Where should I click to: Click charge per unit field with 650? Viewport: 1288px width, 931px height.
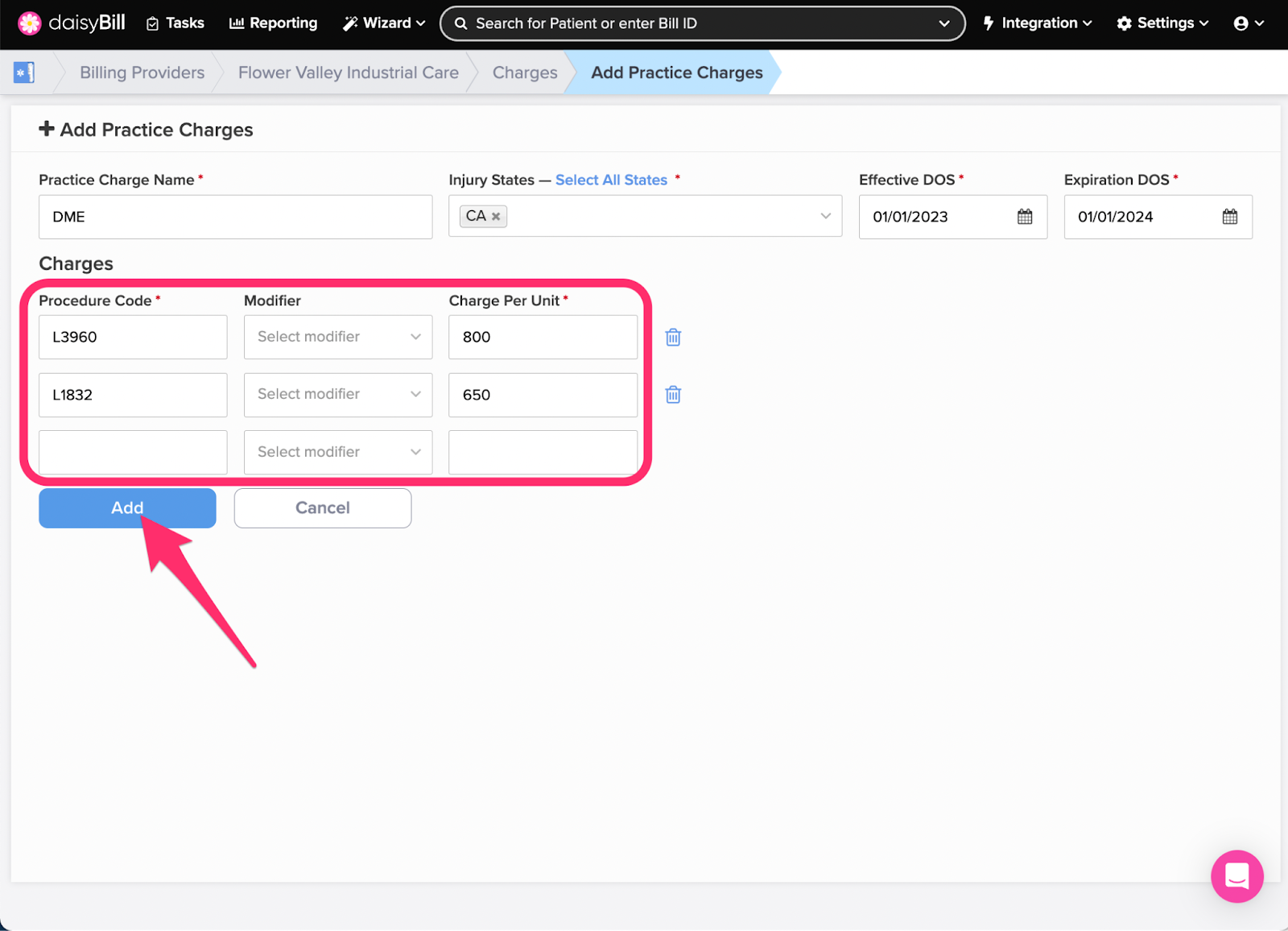543,395
